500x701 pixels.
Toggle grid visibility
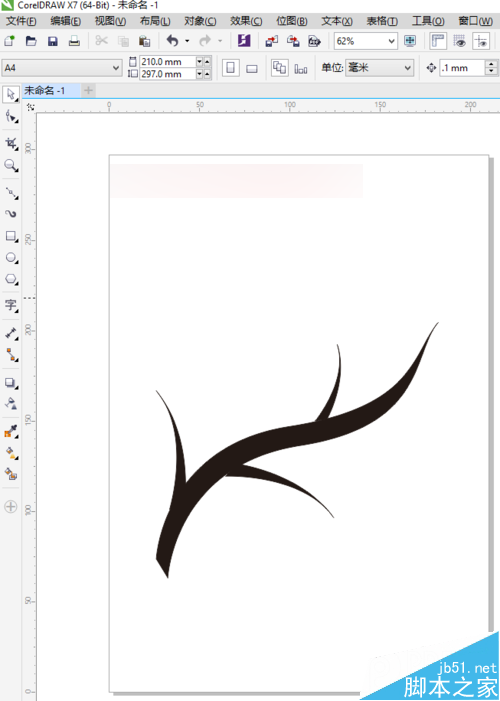coord(459,42)
